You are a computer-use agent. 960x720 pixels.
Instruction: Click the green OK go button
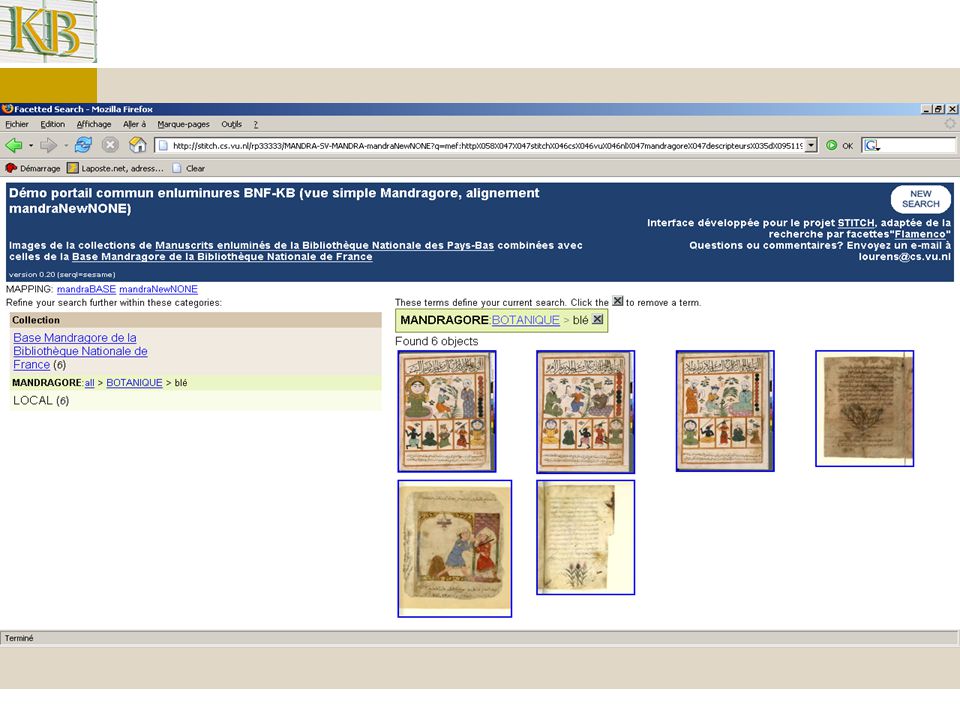[839, 146]
